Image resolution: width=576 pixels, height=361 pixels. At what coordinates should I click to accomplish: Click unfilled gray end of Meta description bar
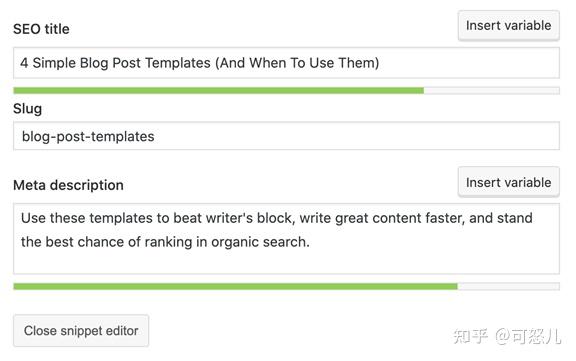pyautogui.click(x=508, y=286)
